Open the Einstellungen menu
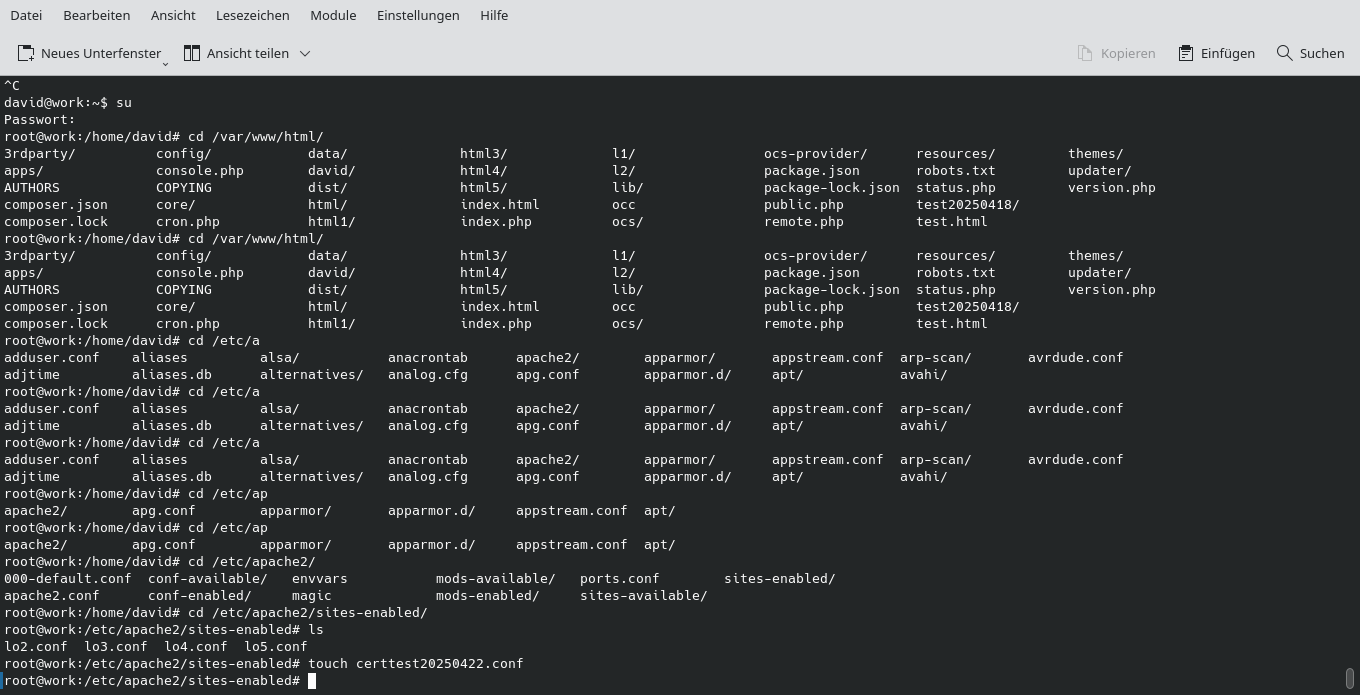 [x=418, y=15]
